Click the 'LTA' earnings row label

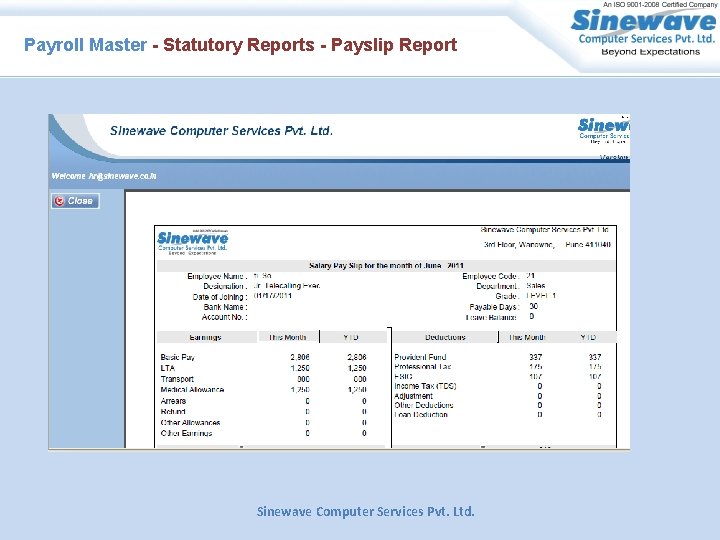tap(168, 368)
